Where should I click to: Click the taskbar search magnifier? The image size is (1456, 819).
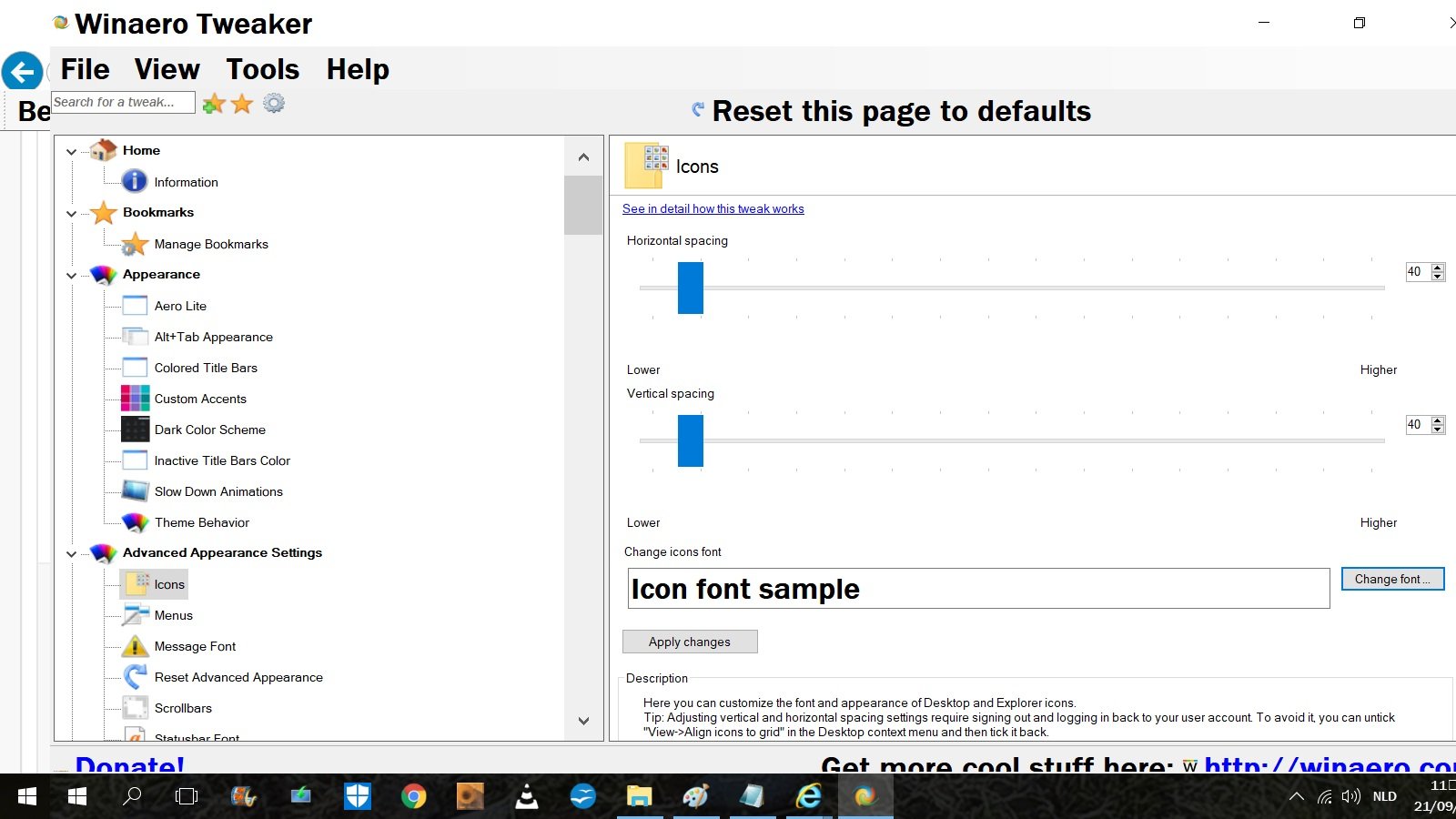132,797
